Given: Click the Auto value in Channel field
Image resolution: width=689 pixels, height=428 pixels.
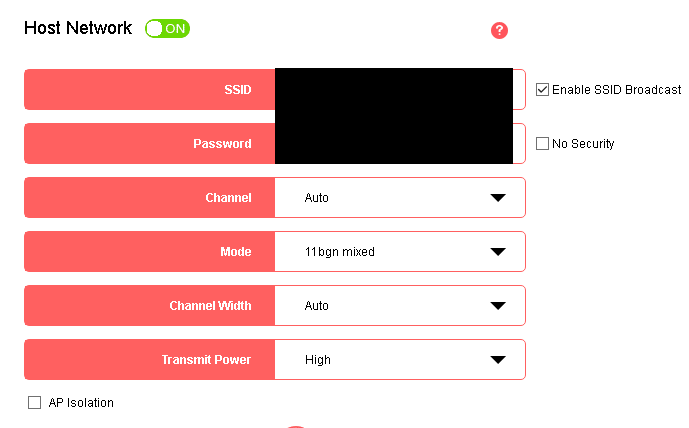Looking at the screenshot, I should 316,198.
